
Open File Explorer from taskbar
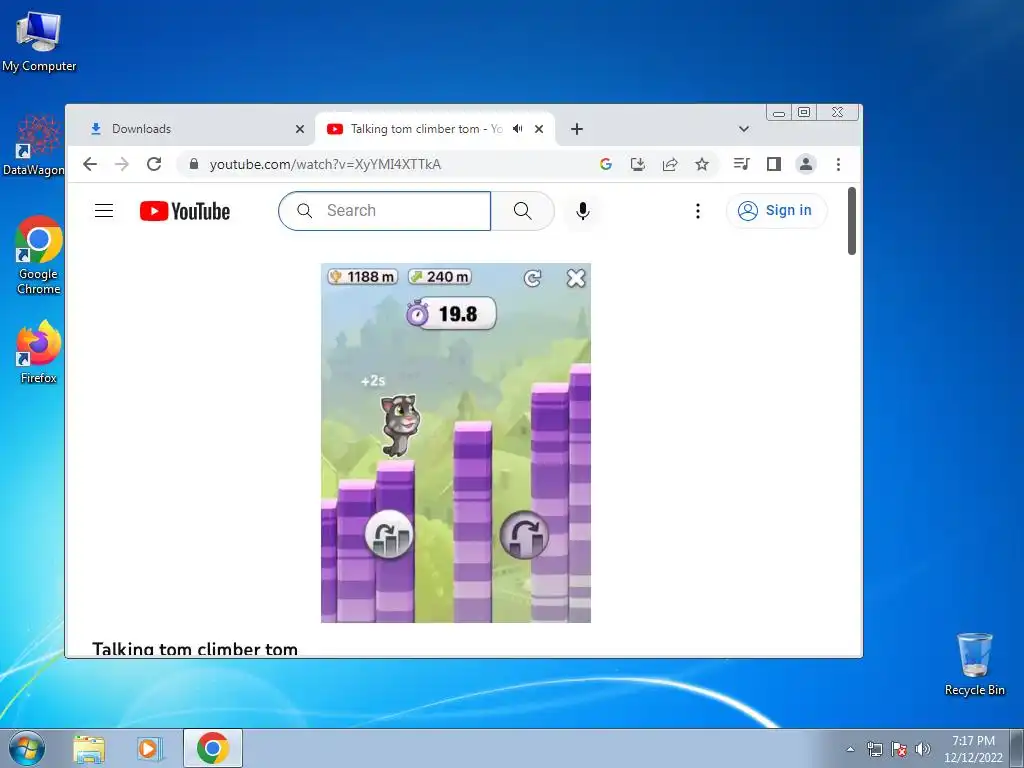tap(89, 748)
